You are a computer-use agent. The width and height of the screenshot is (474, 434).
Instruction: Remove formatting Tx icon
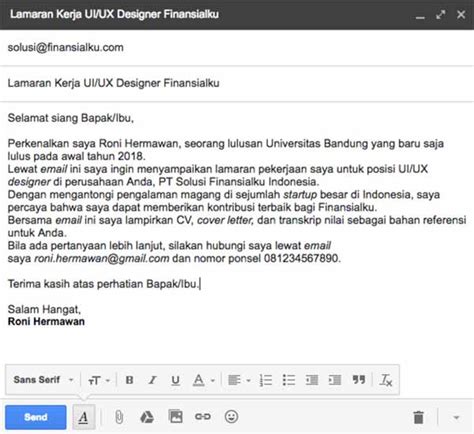[386, 380]
